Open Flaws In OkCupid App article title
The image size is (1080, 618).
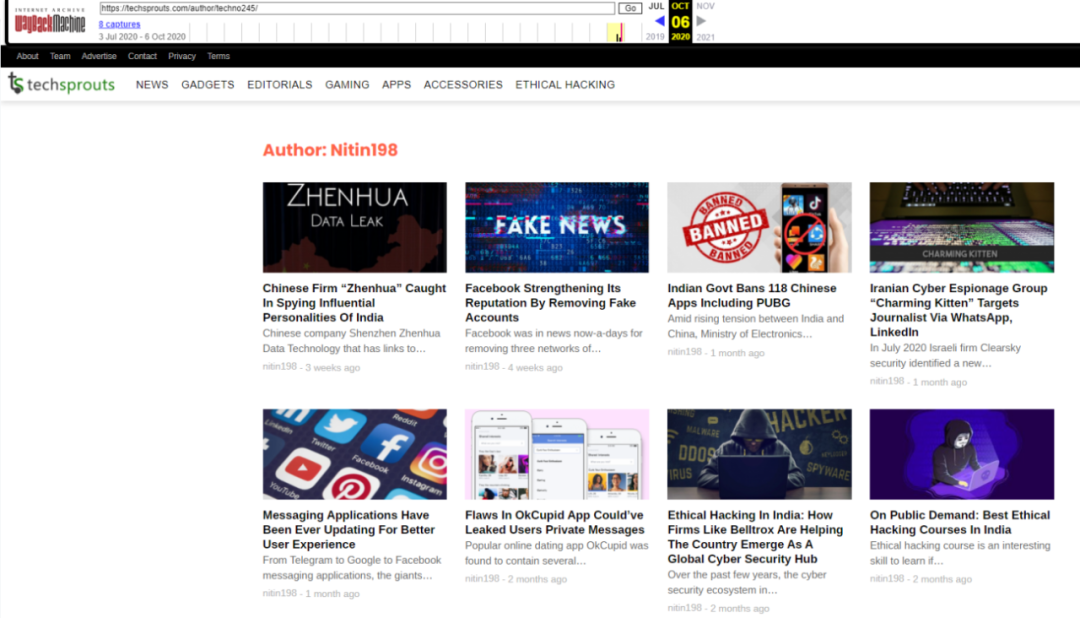point(554,522)
